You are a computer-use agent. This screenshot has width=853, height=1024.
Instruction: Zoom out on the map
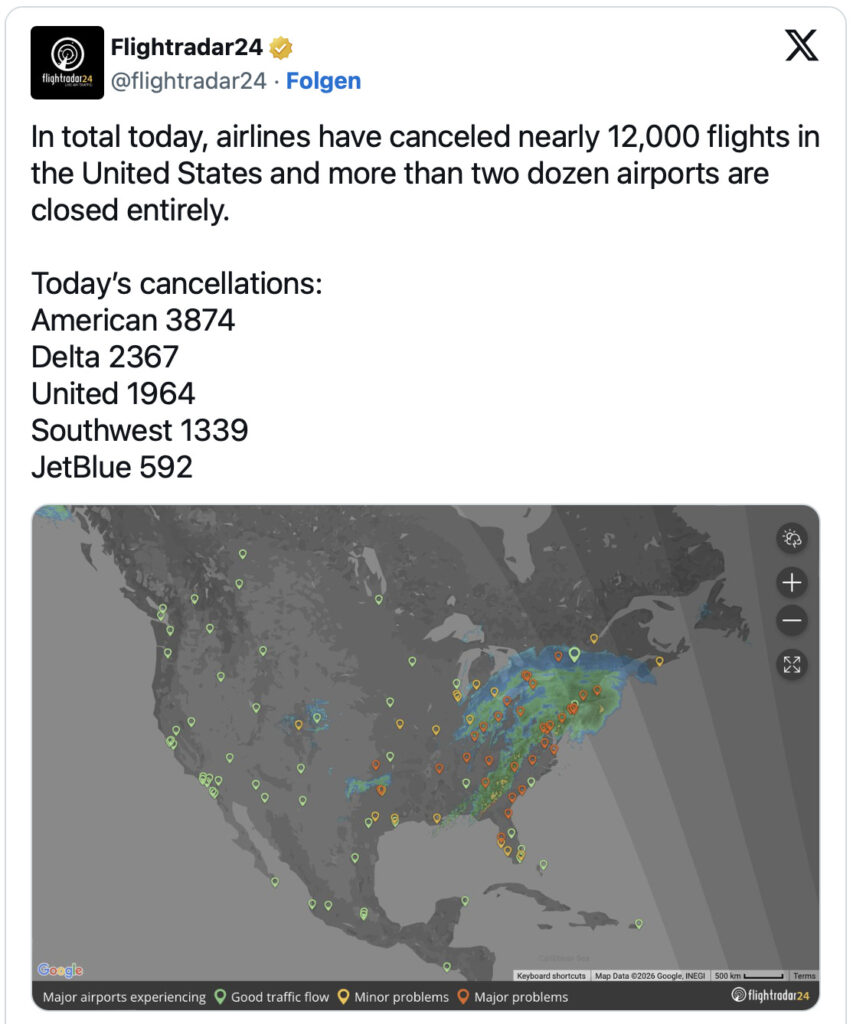pyautogui.click(x=790, y=620)
